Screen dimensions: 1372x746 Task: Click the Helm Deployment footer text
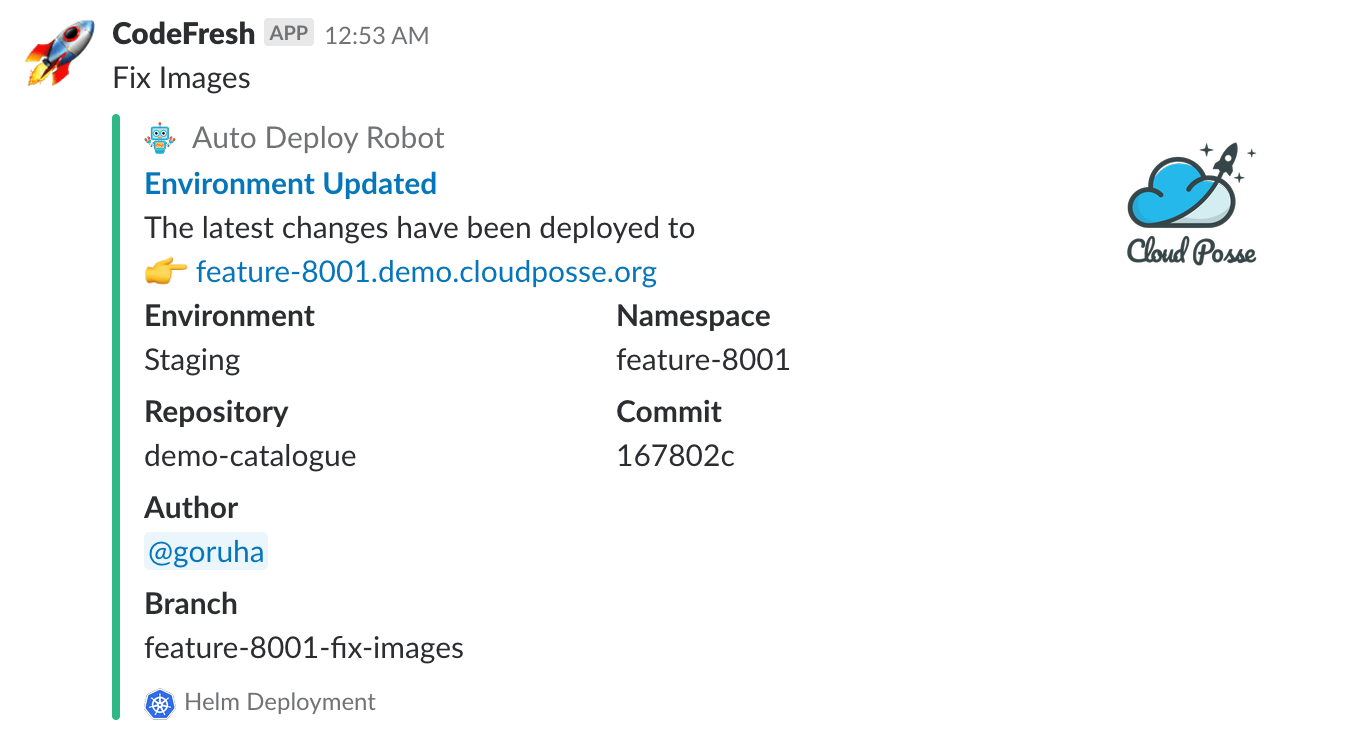point(280,703)
